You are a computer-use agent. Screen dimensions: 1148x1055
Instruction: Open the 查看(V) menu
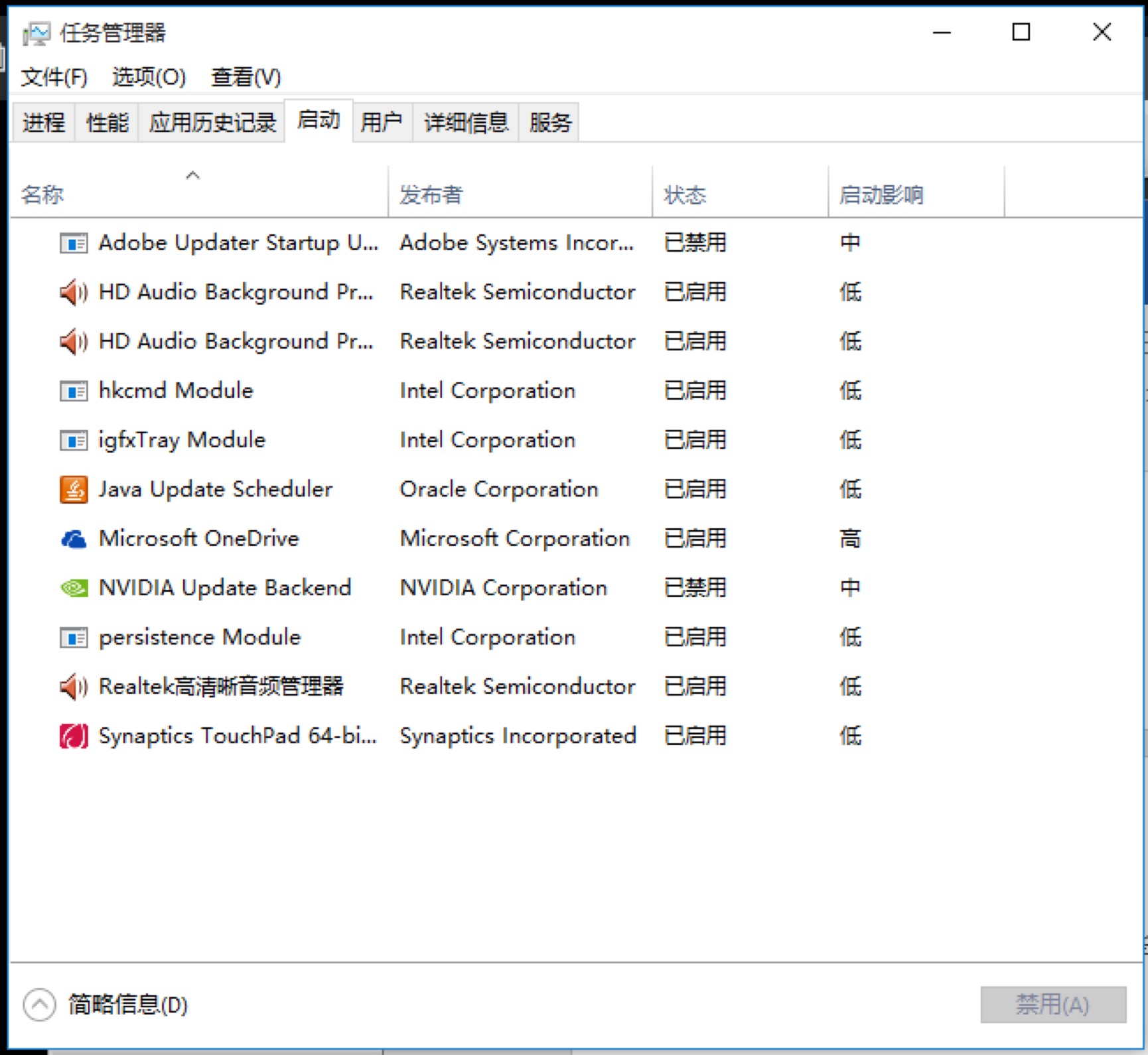246,78
